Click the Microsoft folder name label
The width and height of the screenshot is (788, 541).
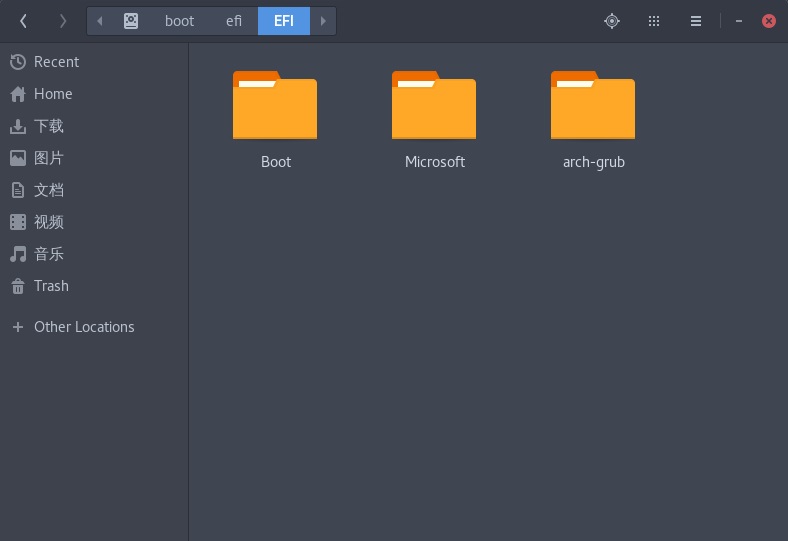coord(435,162)
